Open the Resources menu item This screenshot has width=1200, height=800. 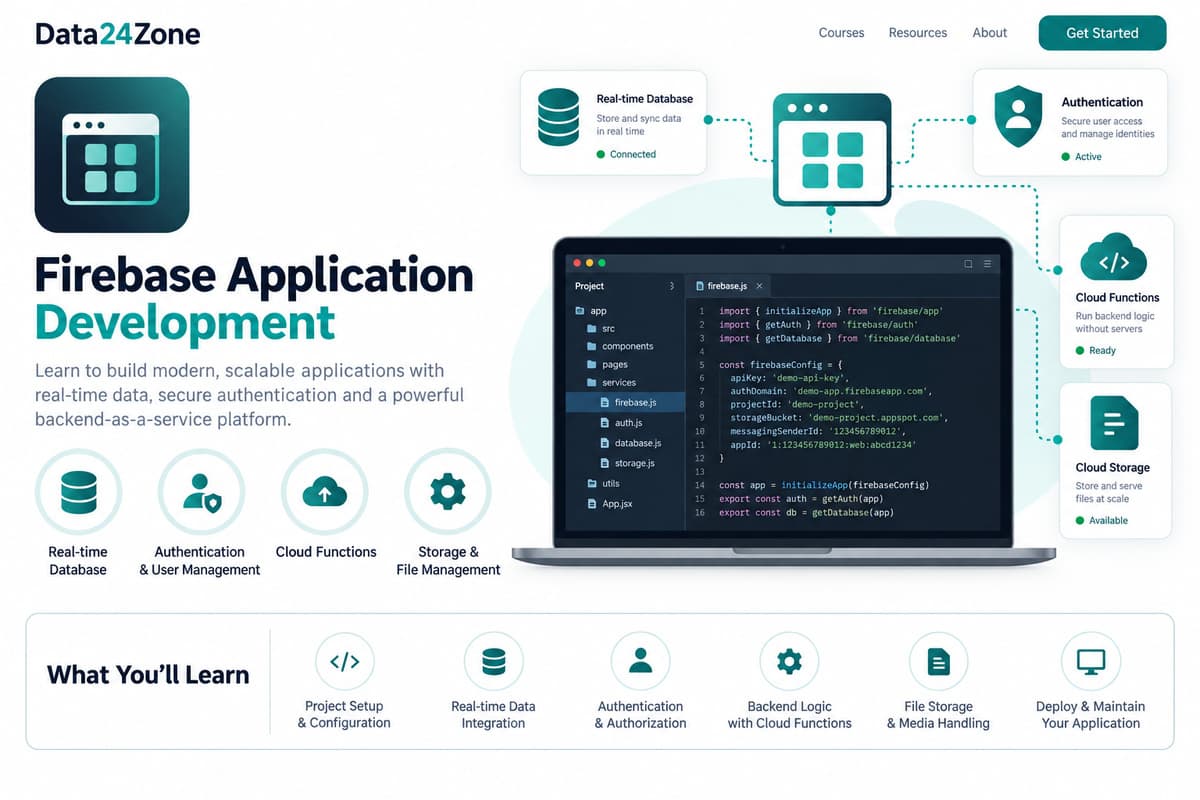(x=917, y=33)
